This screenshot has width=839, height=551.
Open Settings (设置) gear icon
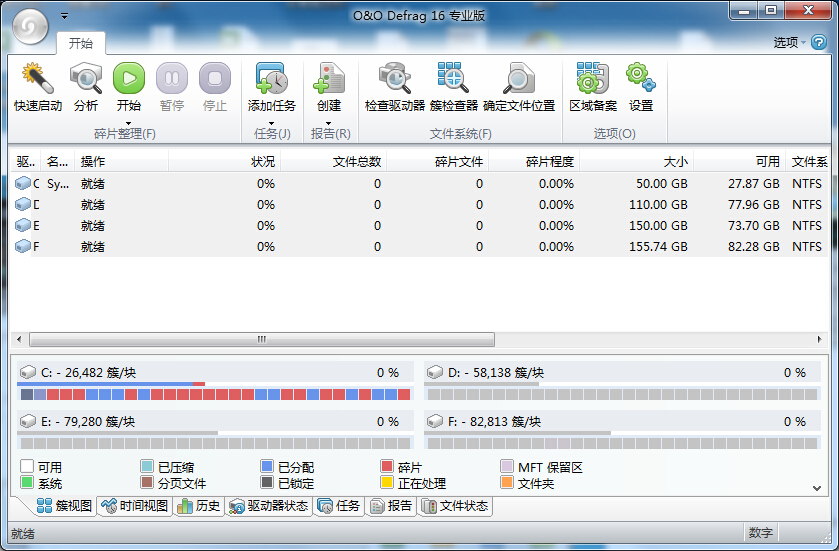click(x=641, y=78)
